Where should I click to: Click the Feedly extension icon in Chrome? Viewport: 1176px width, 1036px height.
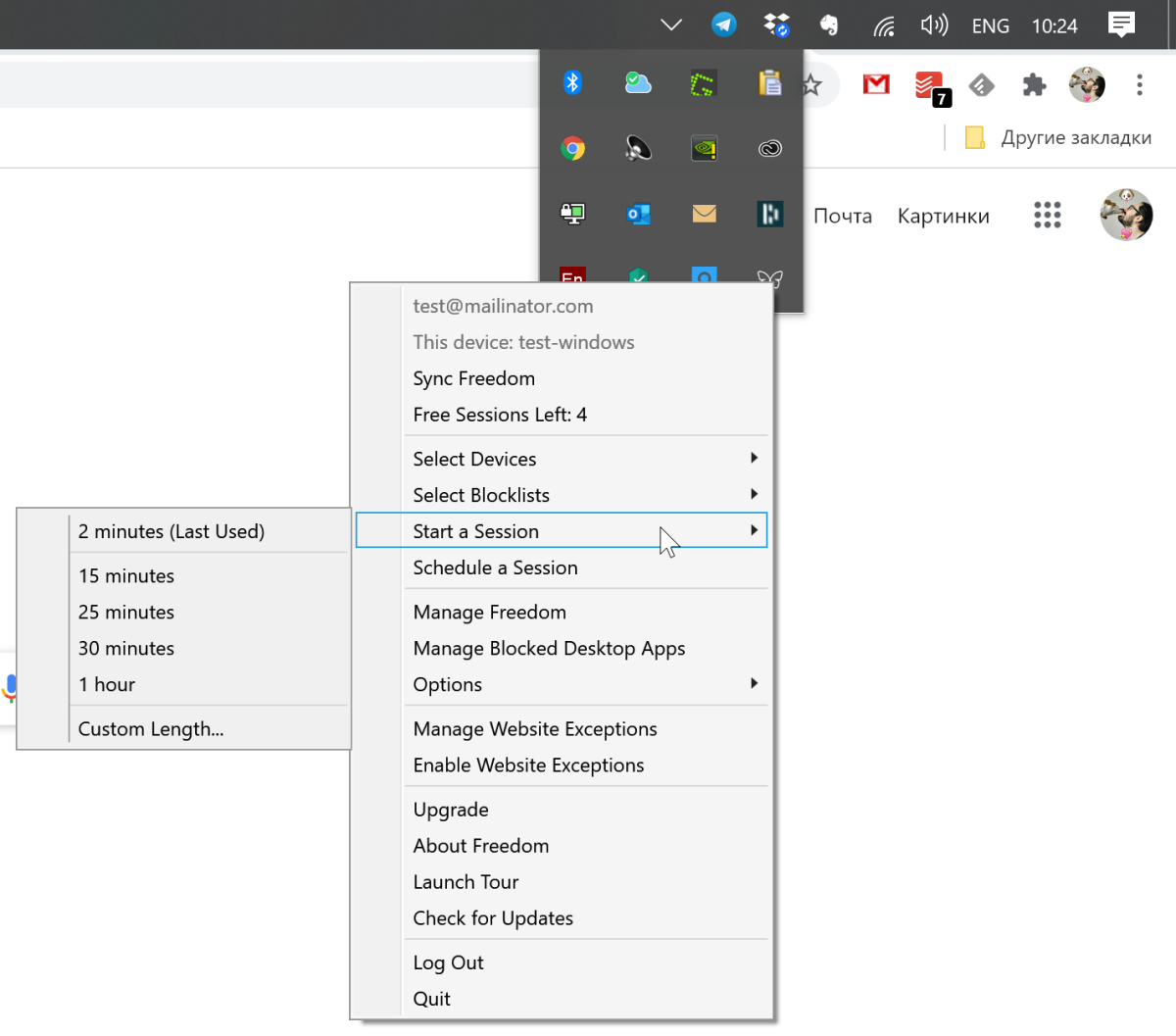pos(982,86)
